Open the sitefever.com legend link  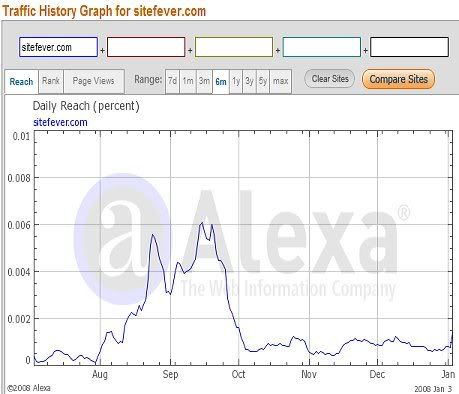[60, 122]
